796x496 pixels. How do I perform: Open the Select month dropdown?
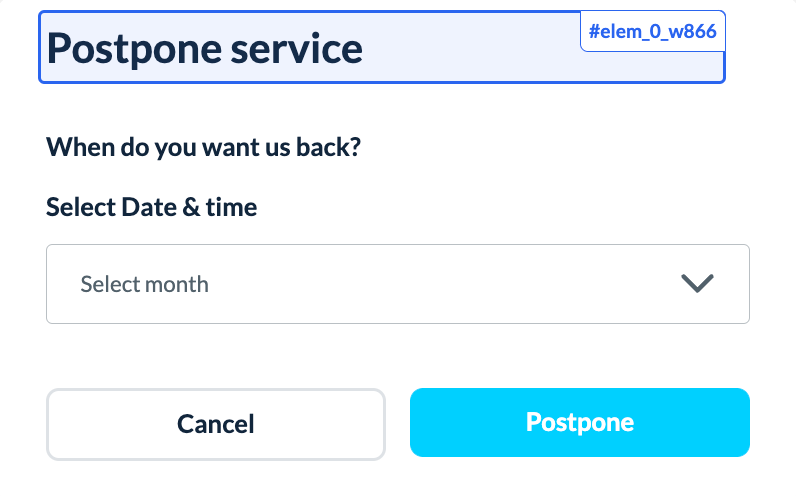coord(397,284)
